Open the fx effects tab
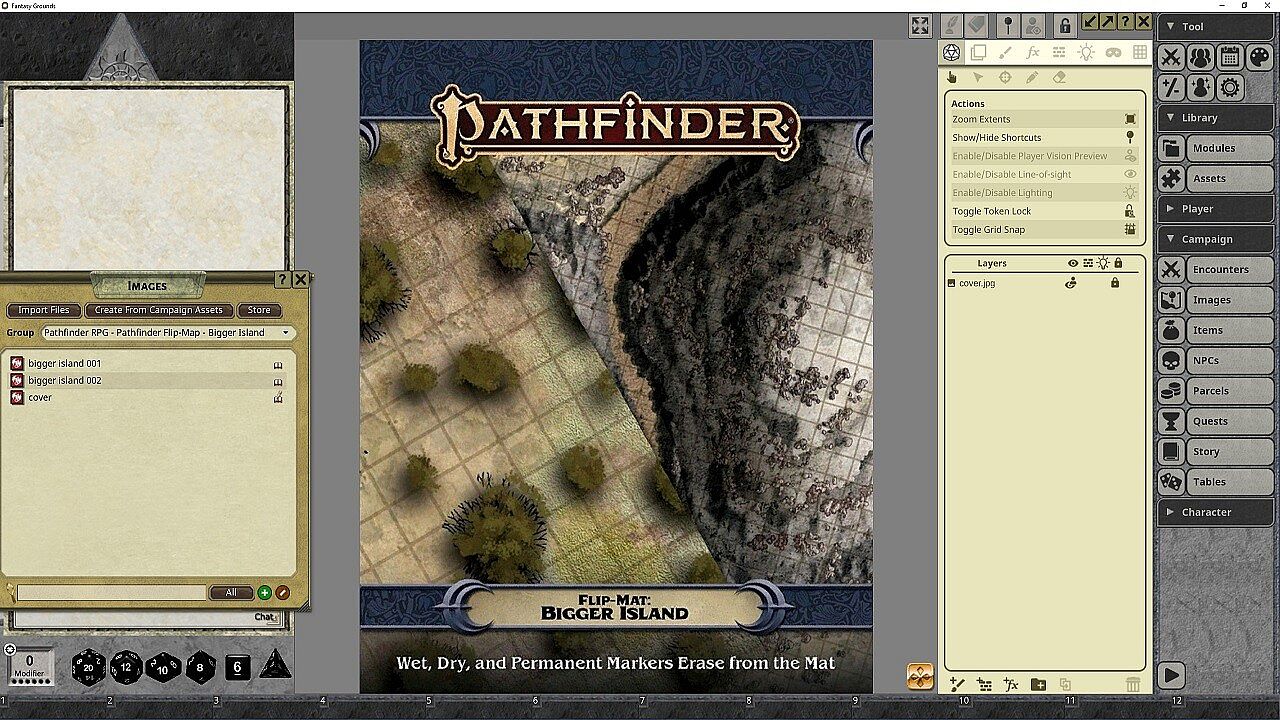Viewport: 1280px width, 720px height. [x=1032, y=53]
